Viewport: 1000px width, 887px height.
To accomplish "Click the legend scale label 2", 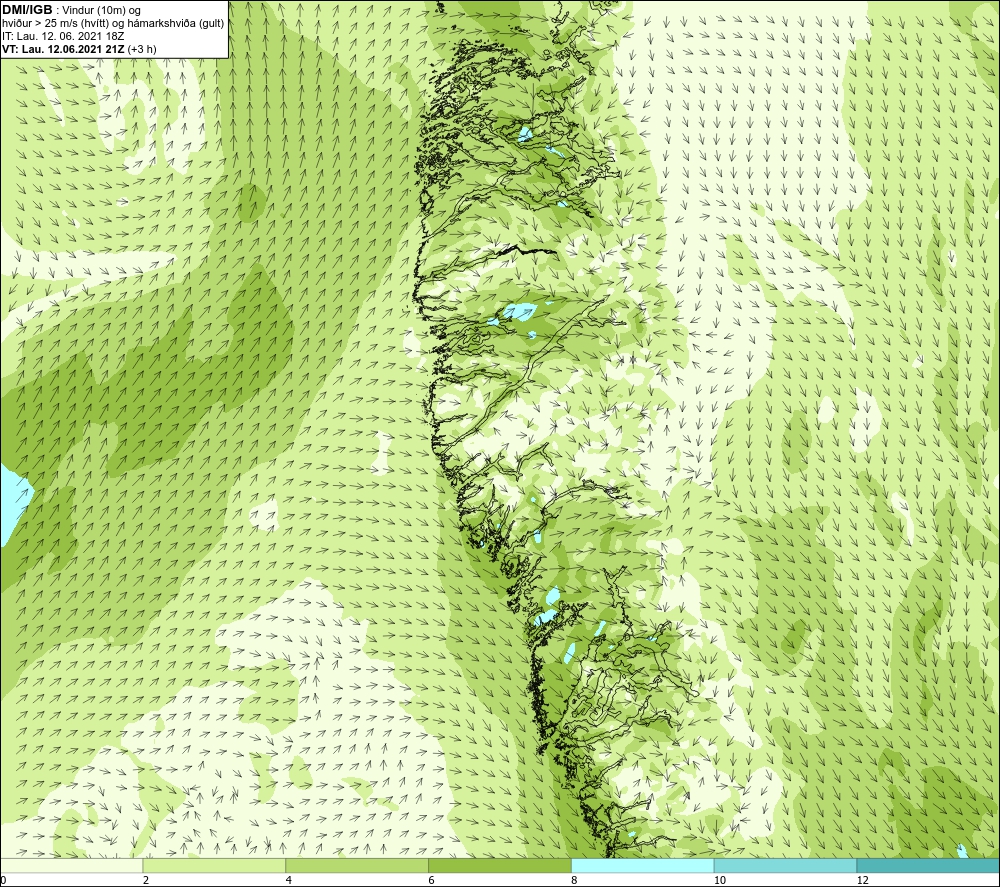I will pyautogui.click(x=146, y=881).
